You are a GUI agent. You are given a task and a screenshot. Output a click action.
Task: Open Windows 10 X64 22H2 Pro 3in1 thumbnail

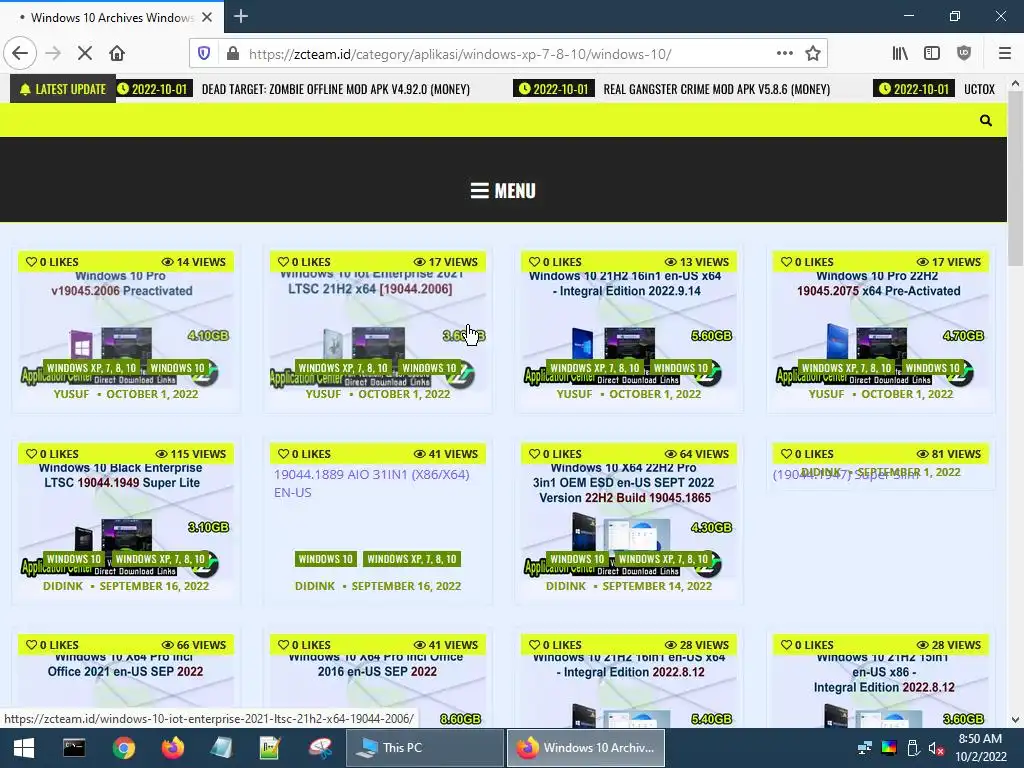pyautogui.click(x=629, y=513)
